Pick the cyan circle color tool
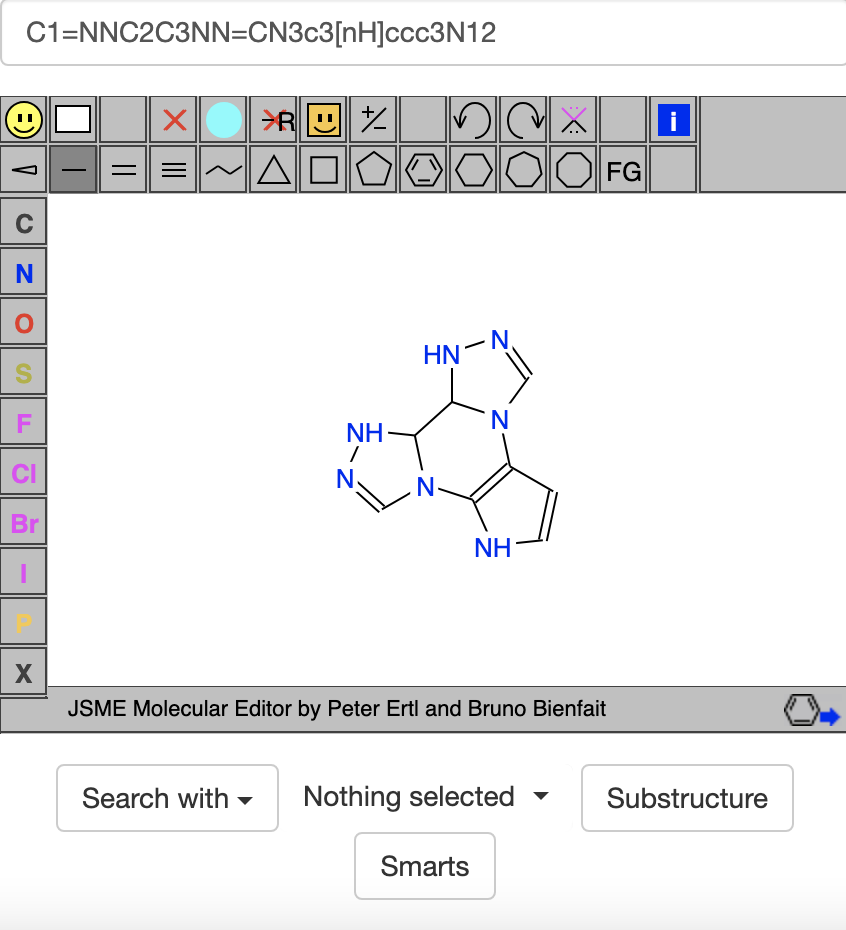The image size is (846, 930). pos(224,121)
